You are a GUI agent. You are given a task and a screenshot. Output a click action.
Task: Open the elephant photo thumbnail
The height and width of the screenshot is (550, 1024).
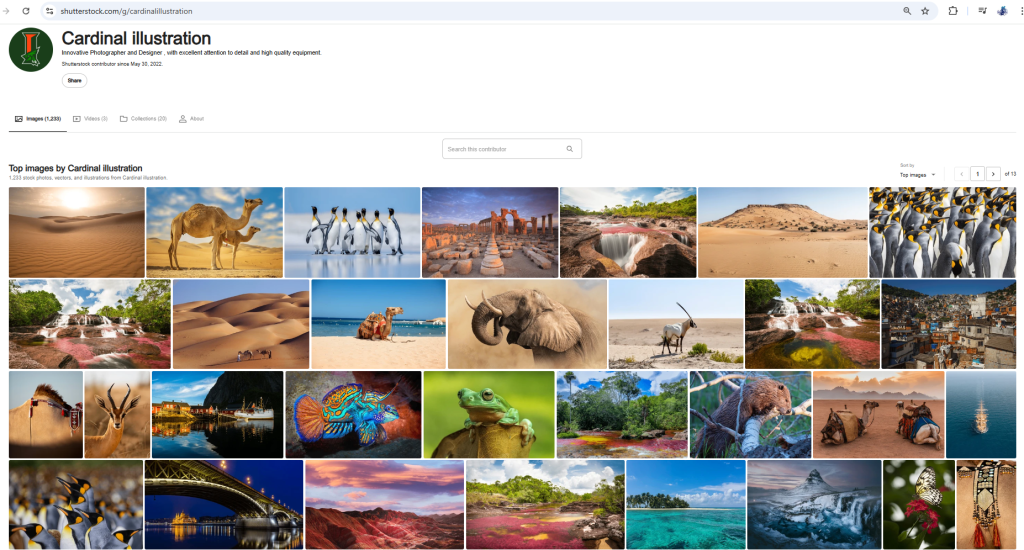527,324
